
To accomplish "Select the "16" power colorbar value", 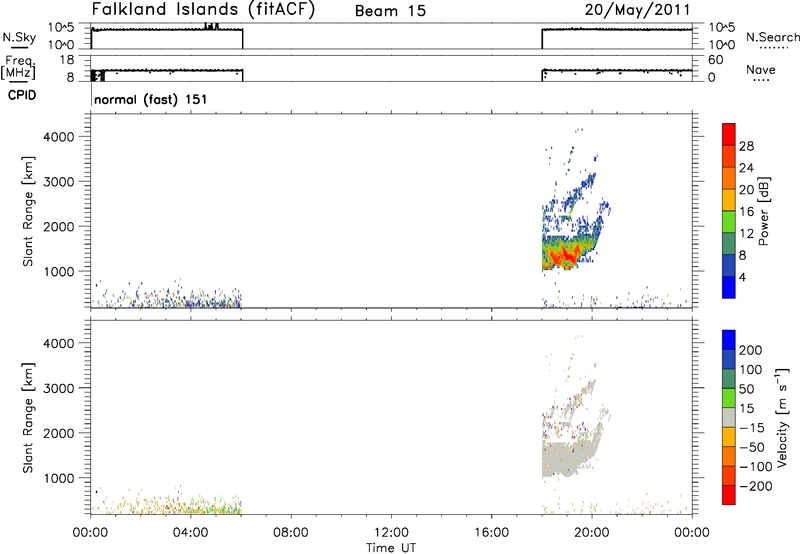I will pos(746,212).
